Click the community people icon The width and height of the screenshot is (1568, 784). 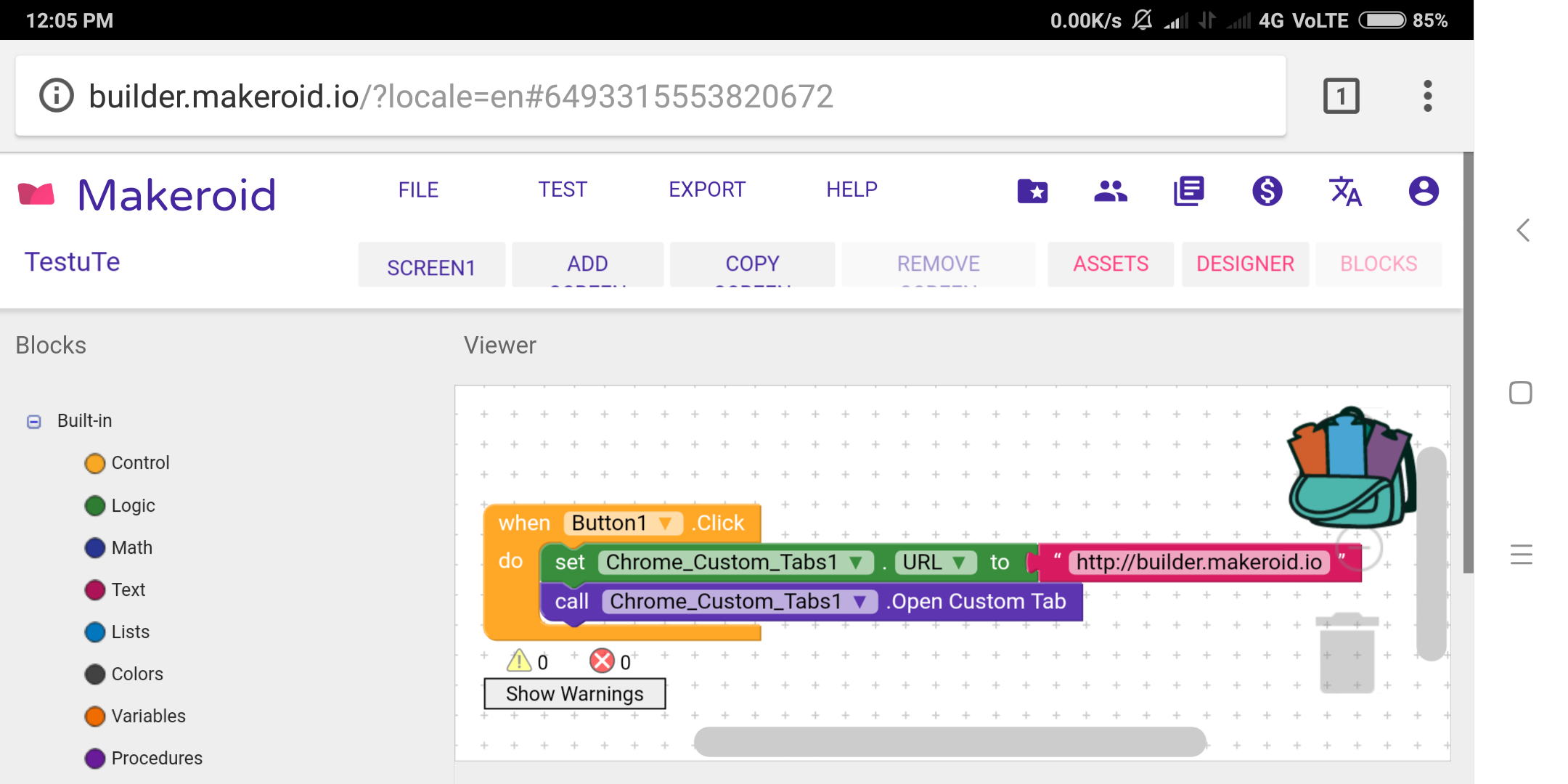pyautogui.click(x=1111, y=192)
